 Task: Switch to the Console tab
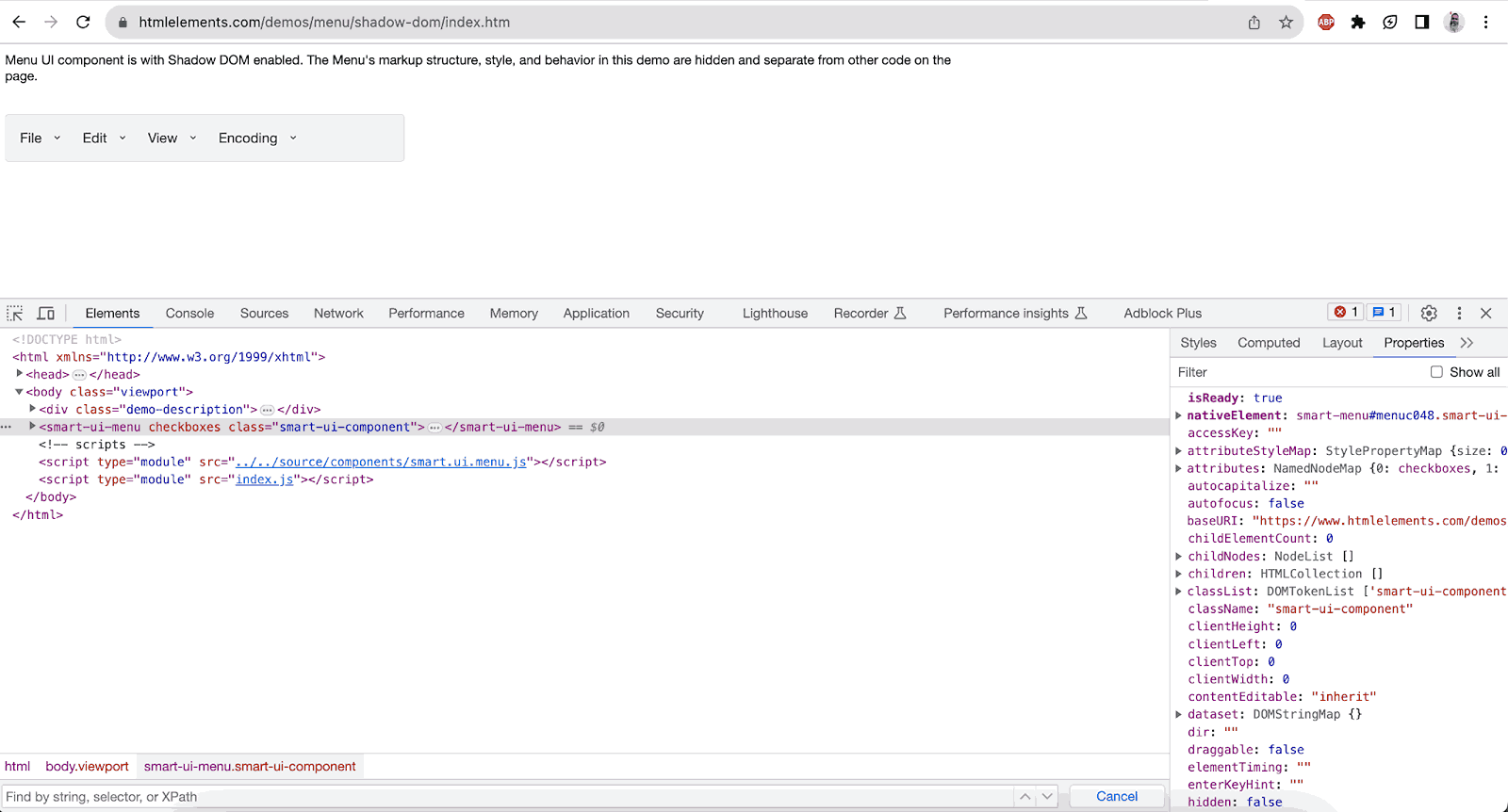pos(189,314)
